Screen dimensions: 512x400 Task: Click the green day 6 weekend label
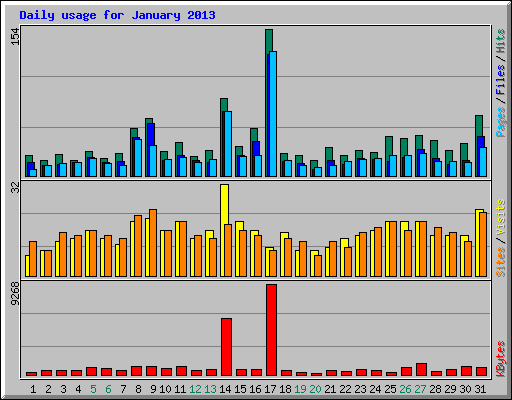(x=108, y=389)
